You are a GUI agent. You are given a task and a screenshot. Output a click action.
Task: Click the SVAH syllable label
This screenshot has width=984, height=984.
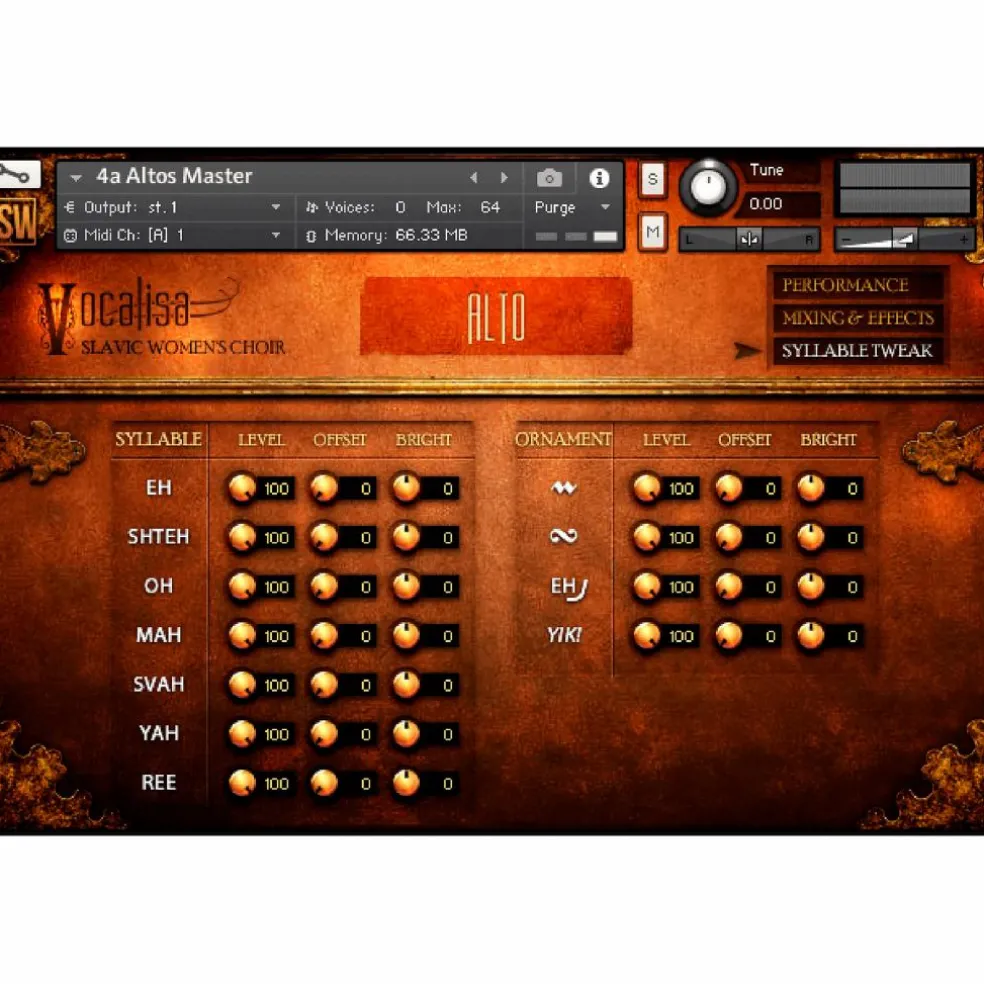click(x=158, y=684)
